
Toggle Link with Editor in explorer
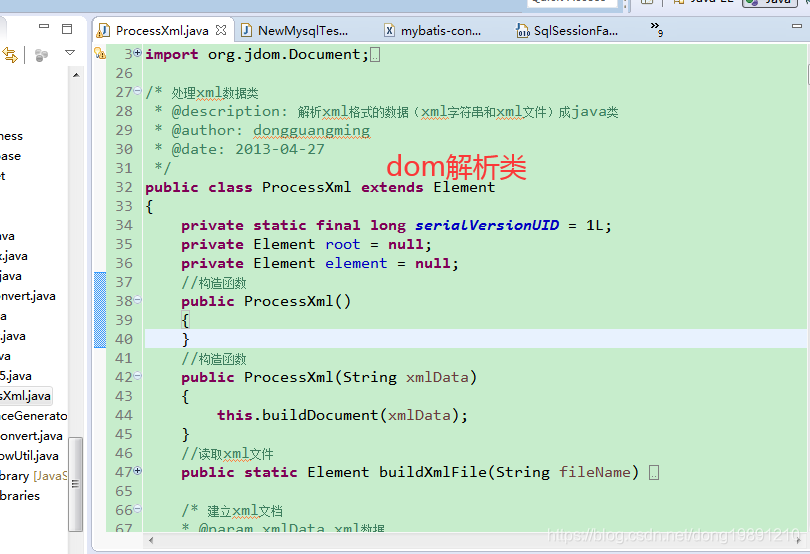coord(10,55)
